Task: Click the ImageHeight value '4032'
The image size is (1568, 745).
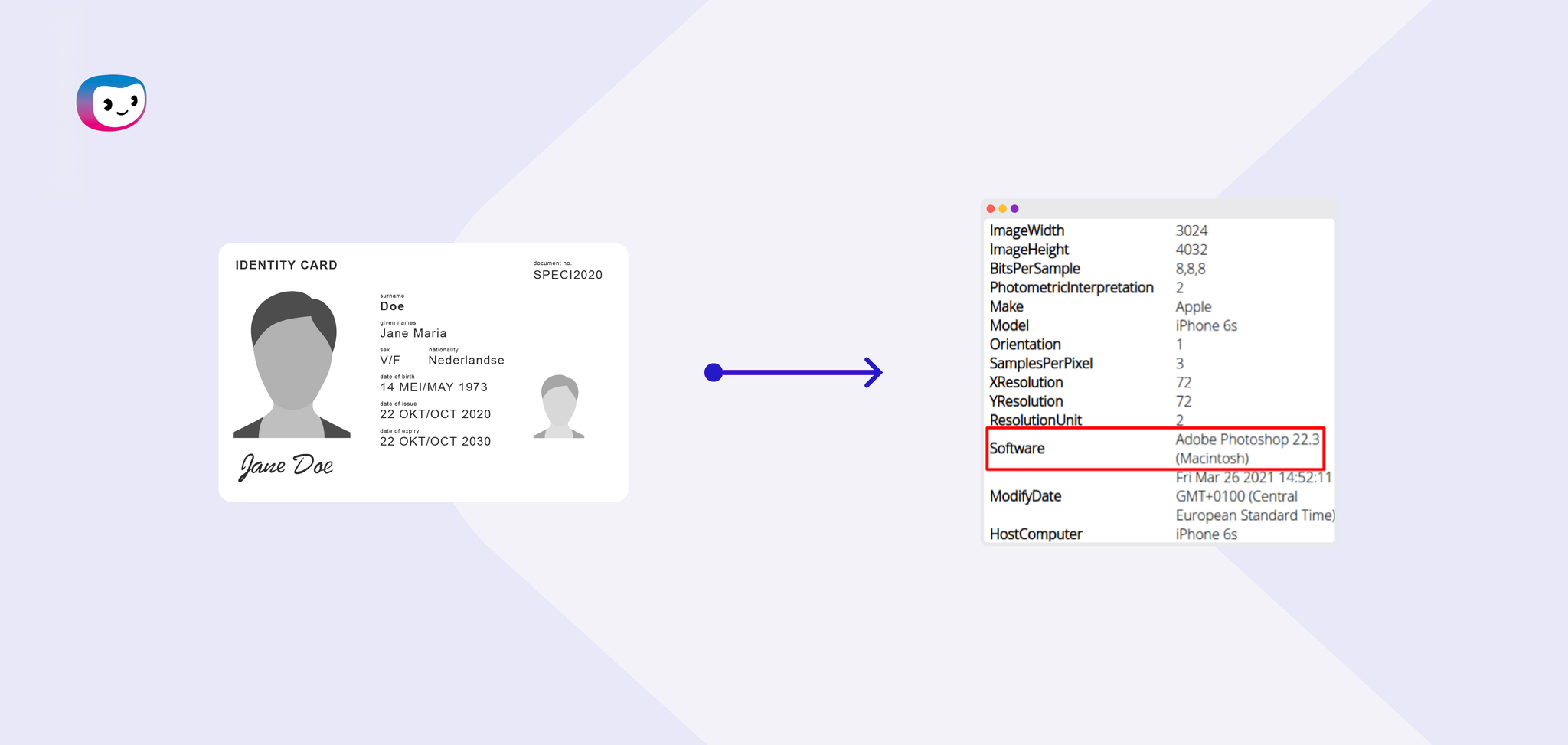Action: (1191, 250)
